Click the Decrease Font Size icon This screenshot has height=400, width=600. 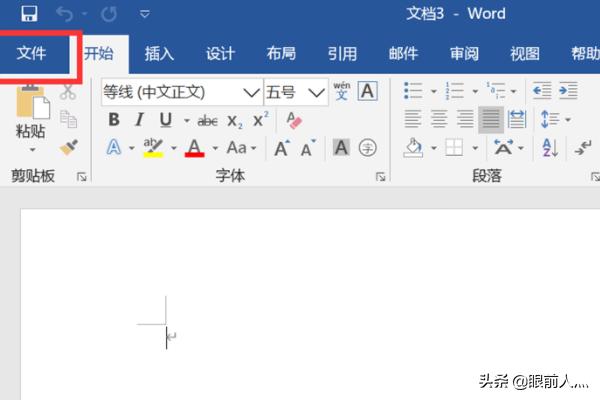pyautogui.click(x=308, y=148)
